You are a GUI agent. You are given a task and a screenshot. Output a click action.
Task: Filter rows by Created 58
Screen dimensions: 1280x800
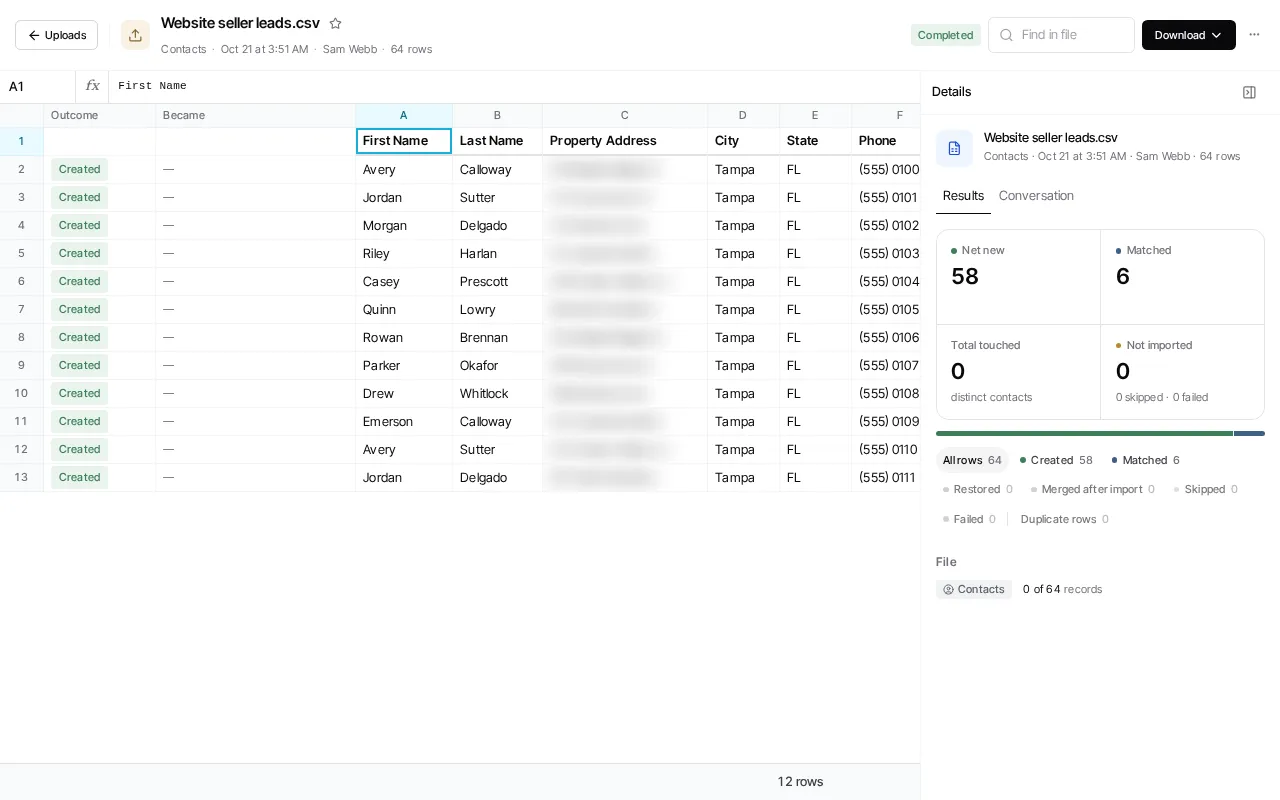pos(1056,460)
